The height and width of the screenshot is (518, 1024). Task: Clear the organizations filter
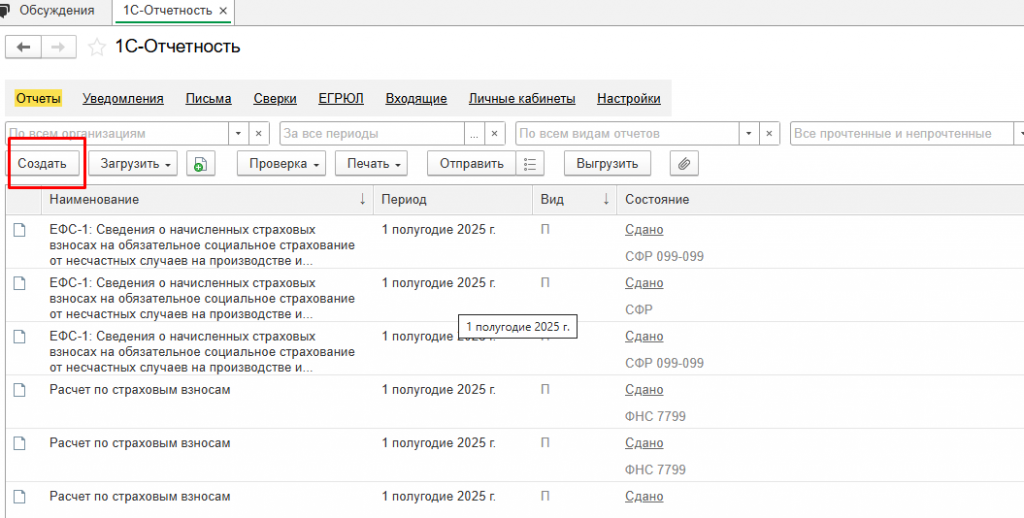pyautogui.click(x=259, y=133)
